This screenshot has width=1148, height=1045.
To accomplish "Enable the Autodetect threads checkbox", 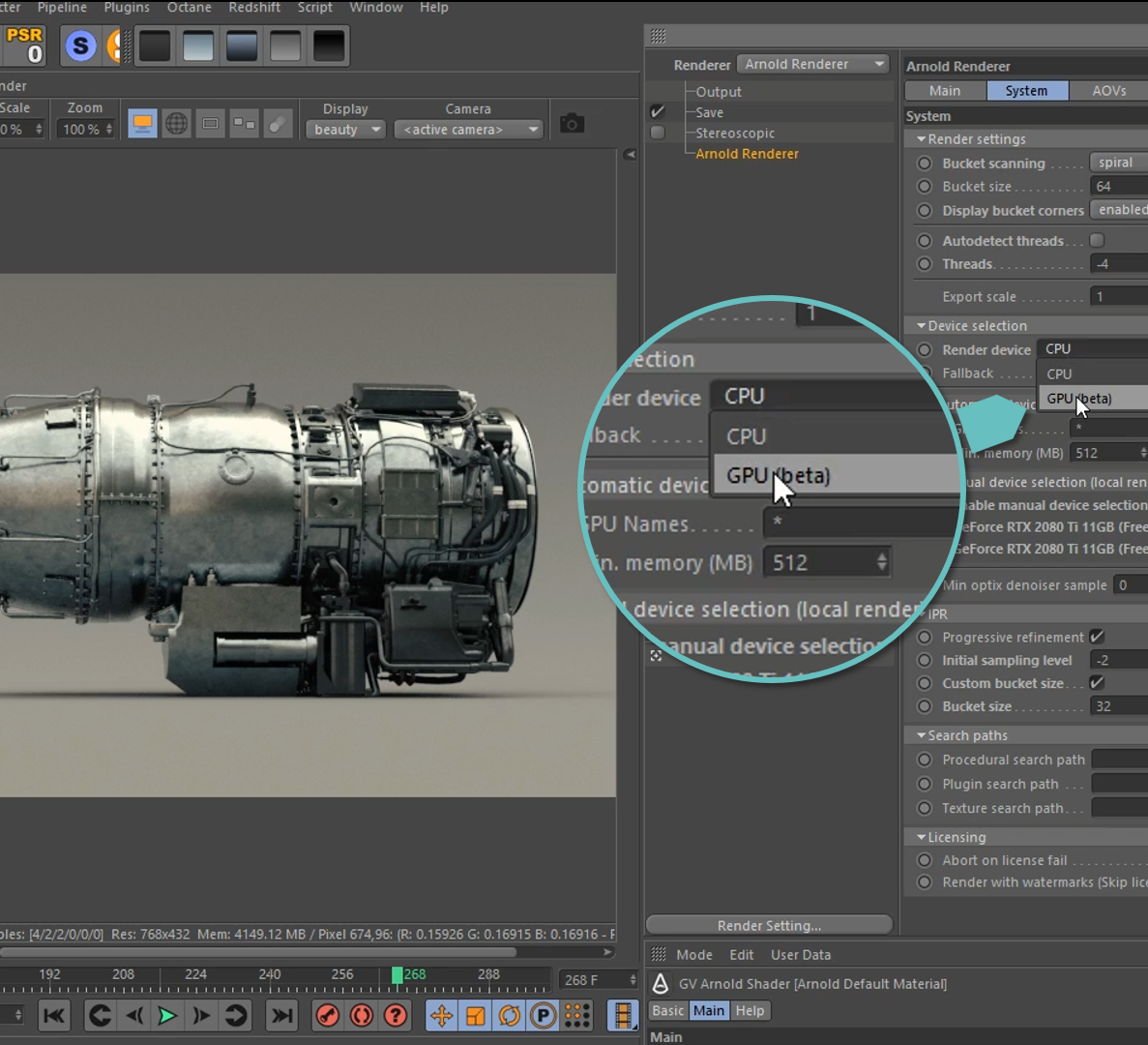I will pyautogui.click(x=1098, y=240).
